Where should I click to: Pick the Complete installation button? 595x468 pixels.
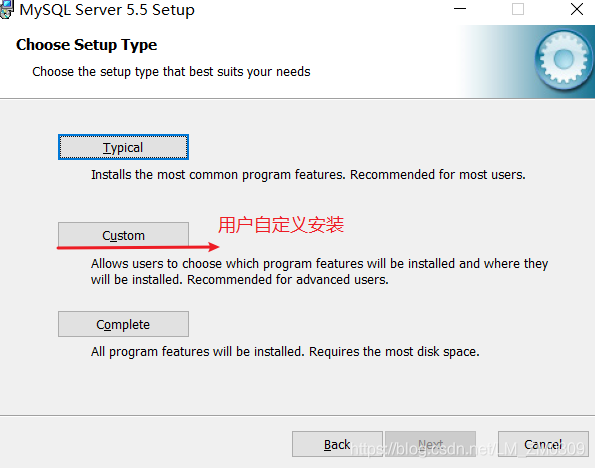pyautogui.click(x=123, y=324)
